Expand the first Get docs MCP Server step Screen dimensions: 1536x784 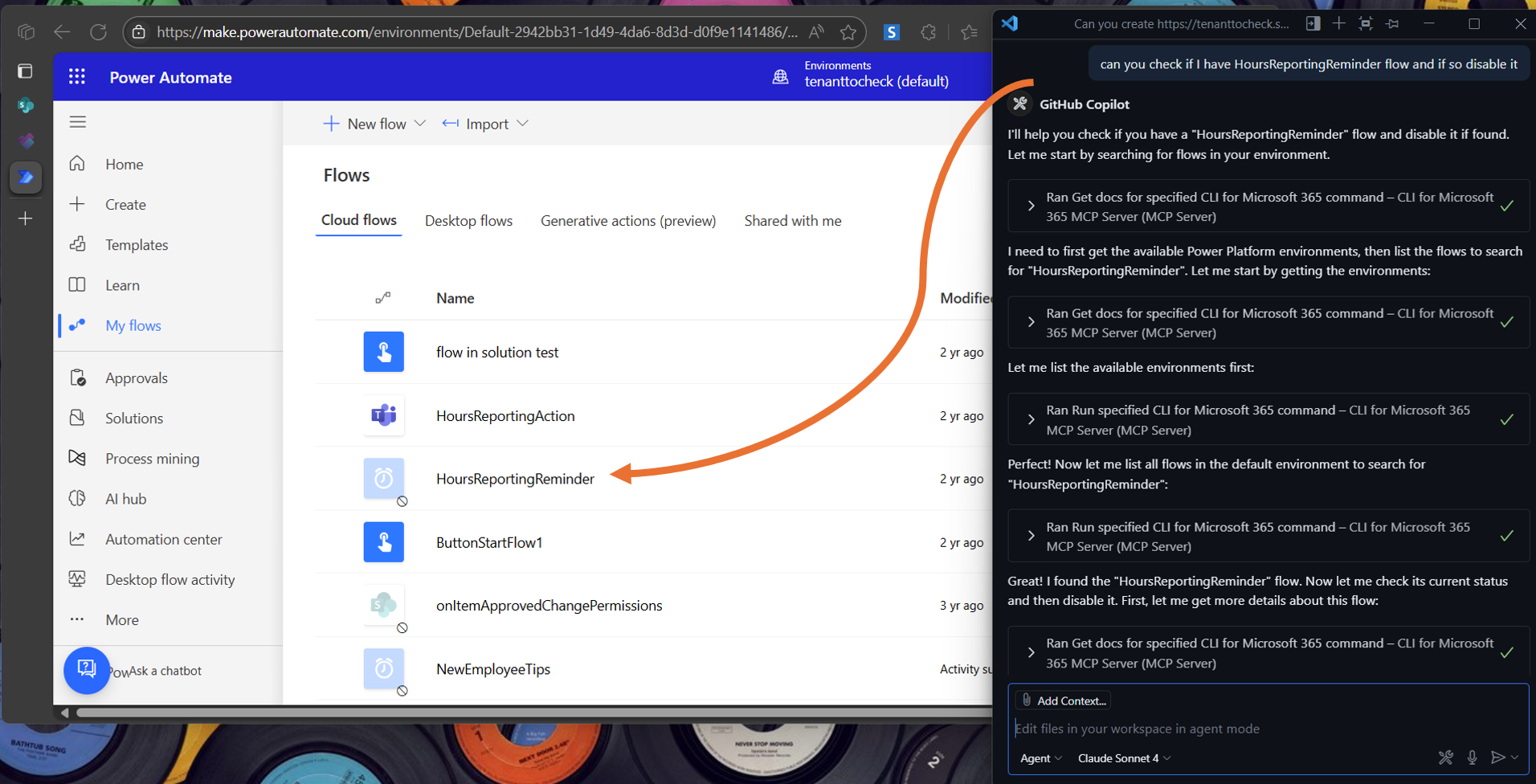(x=1031, y=206)
